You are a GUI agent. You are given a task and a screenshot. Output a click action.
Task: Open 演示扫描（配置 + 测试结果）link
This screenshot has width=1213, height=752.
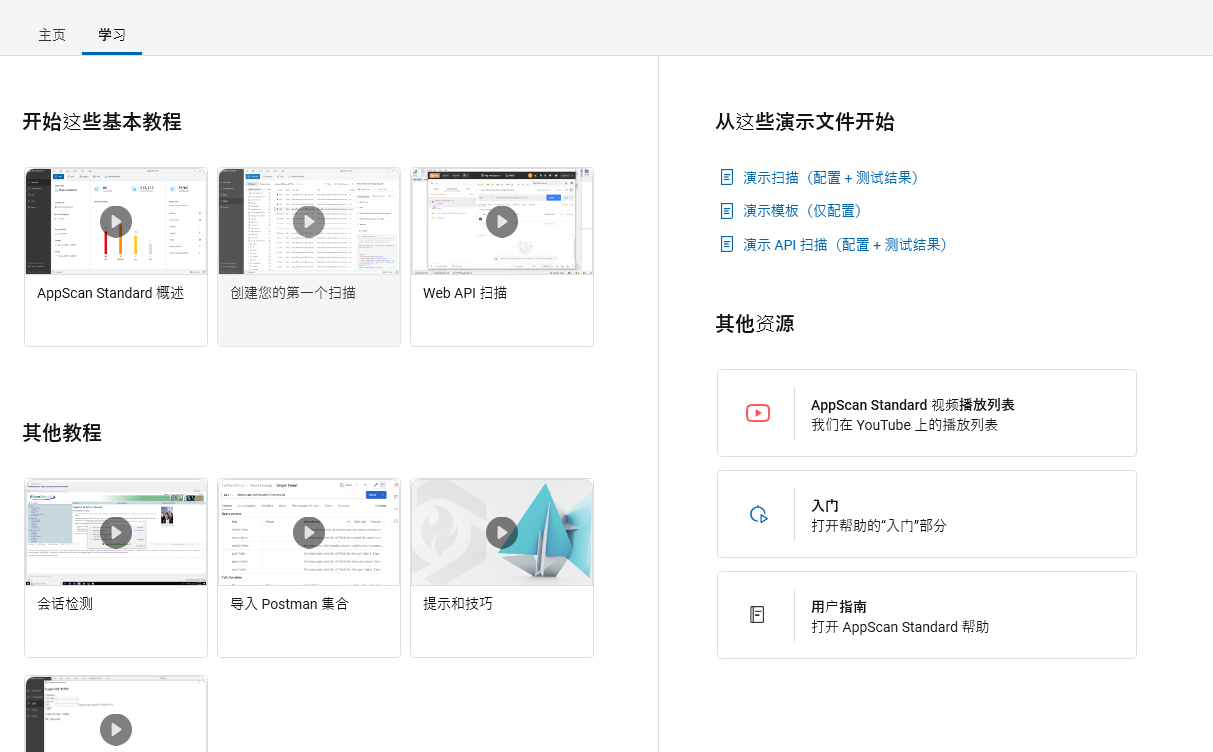coord(830,177)
